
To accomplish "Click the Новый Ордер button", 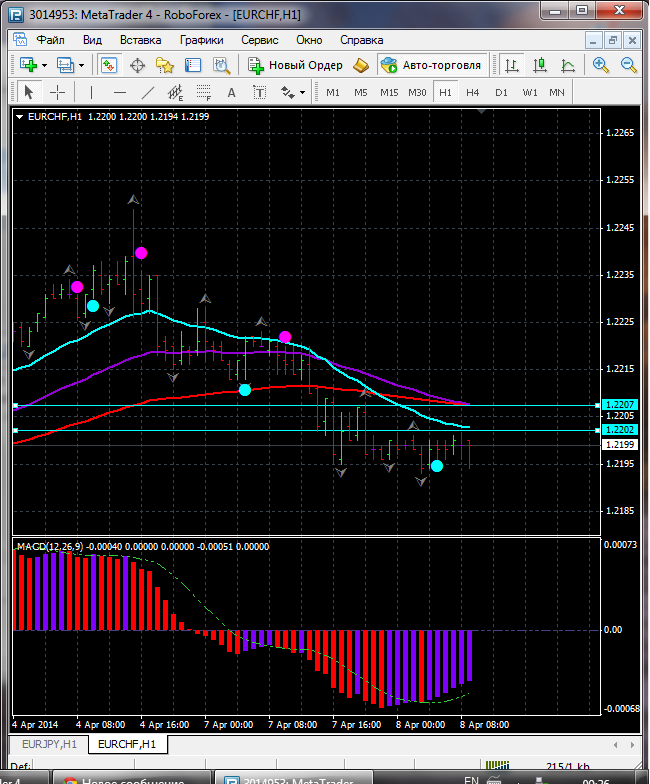I will [296, 65].
